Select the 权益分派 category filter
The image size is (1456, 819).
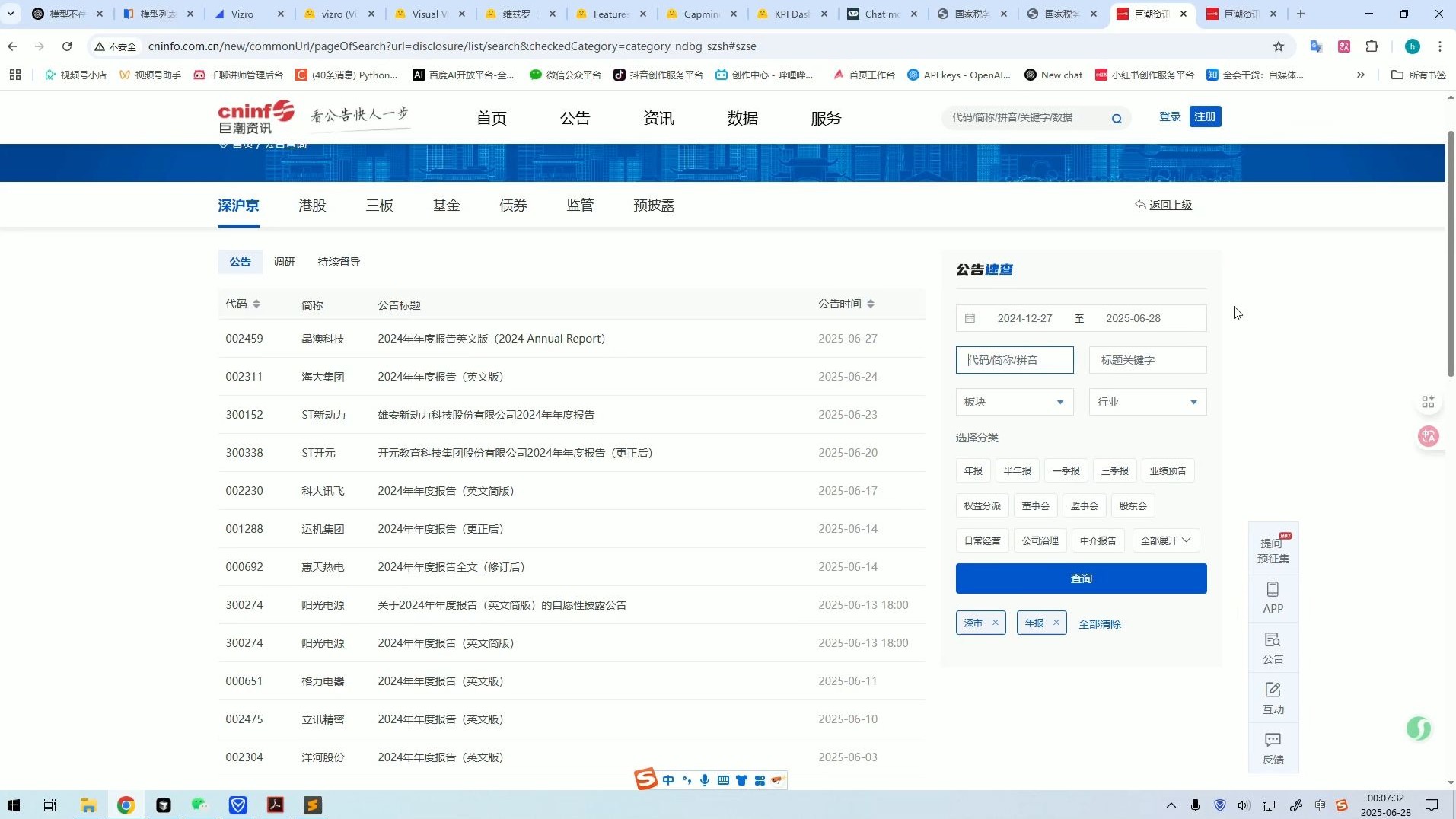pos(982,505)
